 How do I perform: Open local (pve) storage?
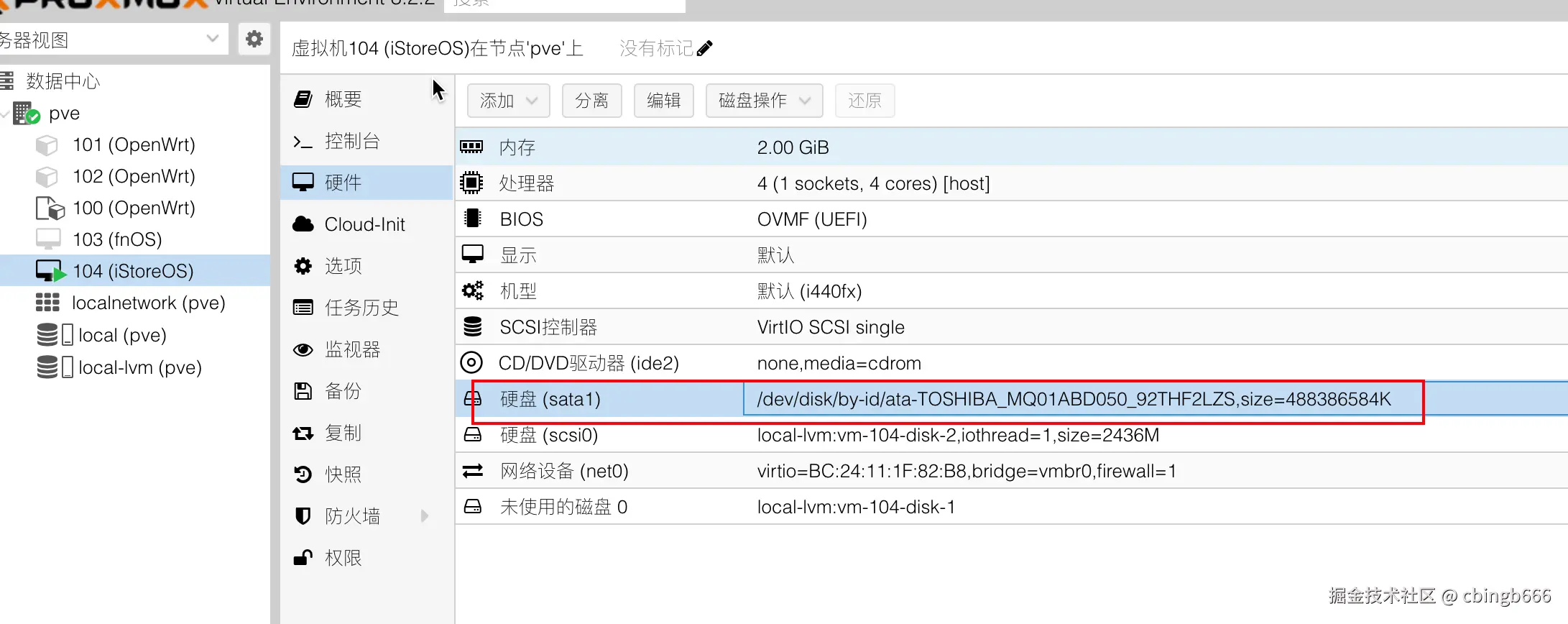tap(122, 335)
